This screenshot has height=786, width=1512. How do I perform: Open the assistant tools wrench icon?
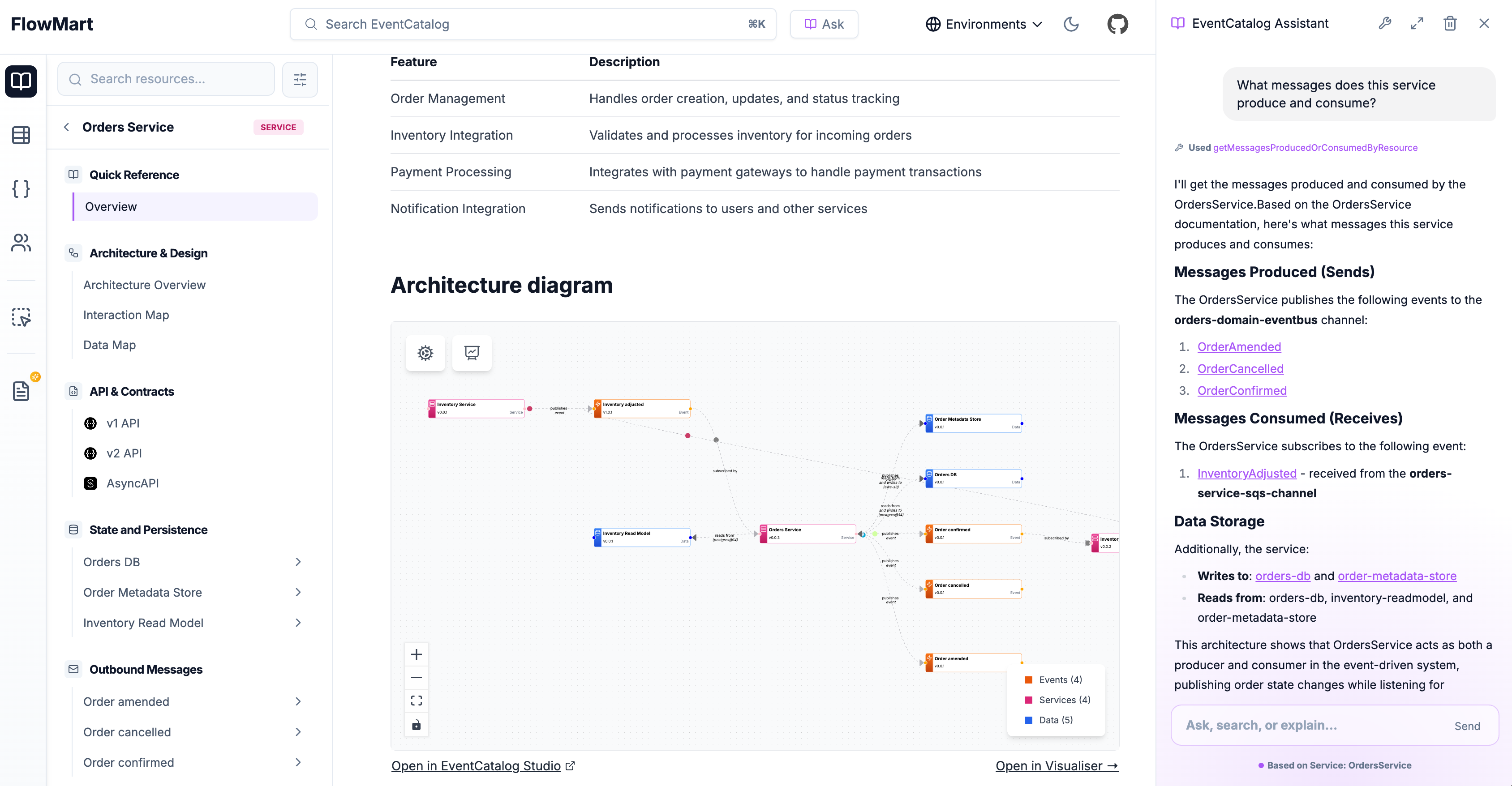1385,23
